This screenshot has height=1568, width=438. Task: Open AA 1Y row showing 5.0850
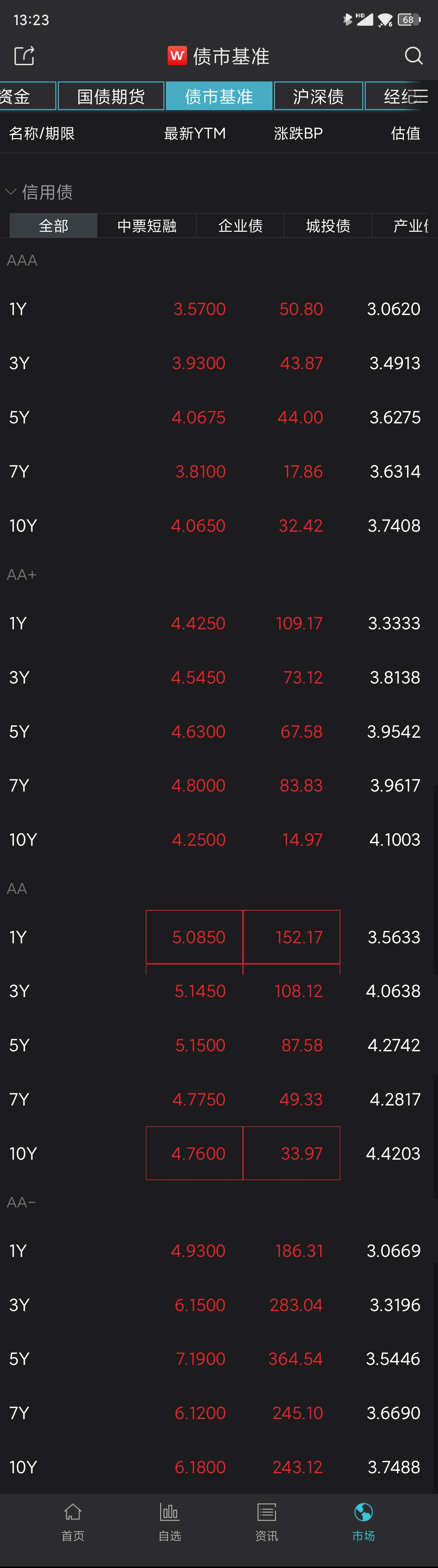pyautogui.click(x=219, y=937)
